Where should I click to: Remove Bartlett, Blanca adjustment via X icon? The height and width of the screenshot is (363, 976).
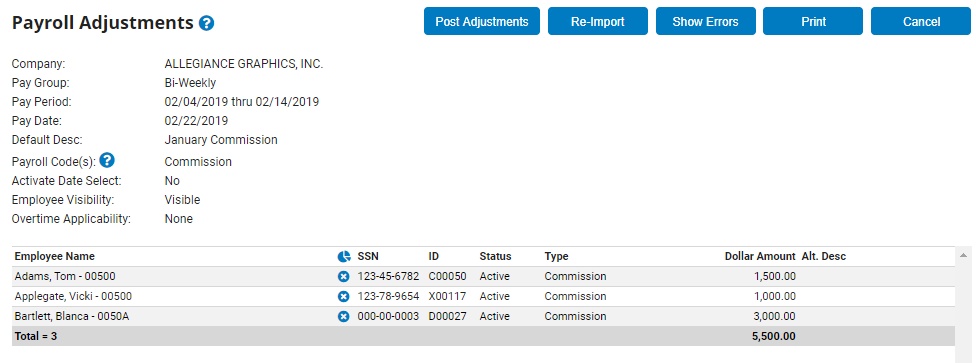click(344, 316)
